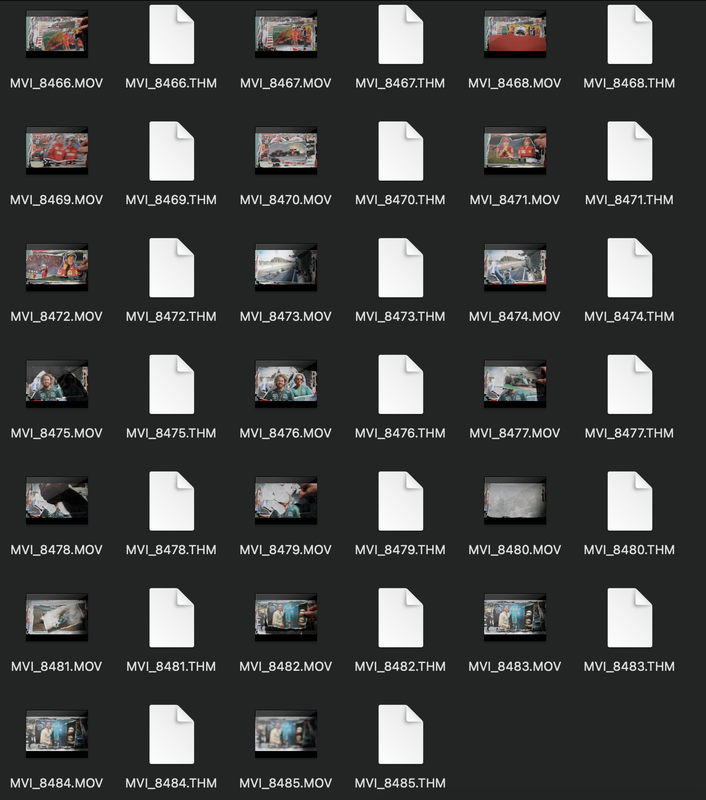Select the gray MVI_8480.MOV video thumbnail
706x800 pixels.
point(515,501)
